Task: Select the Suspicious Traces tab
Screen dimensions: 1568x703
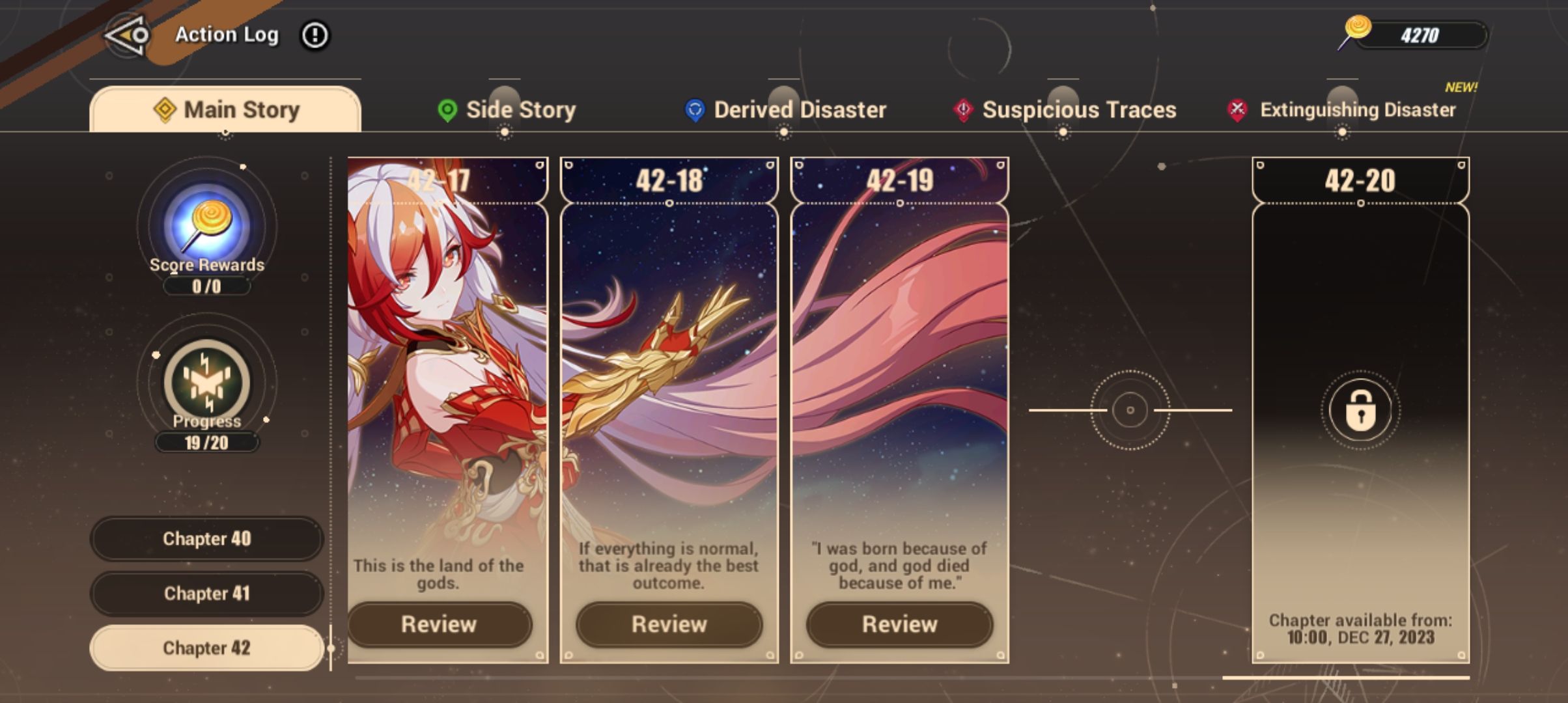Action: (1065, 110)
